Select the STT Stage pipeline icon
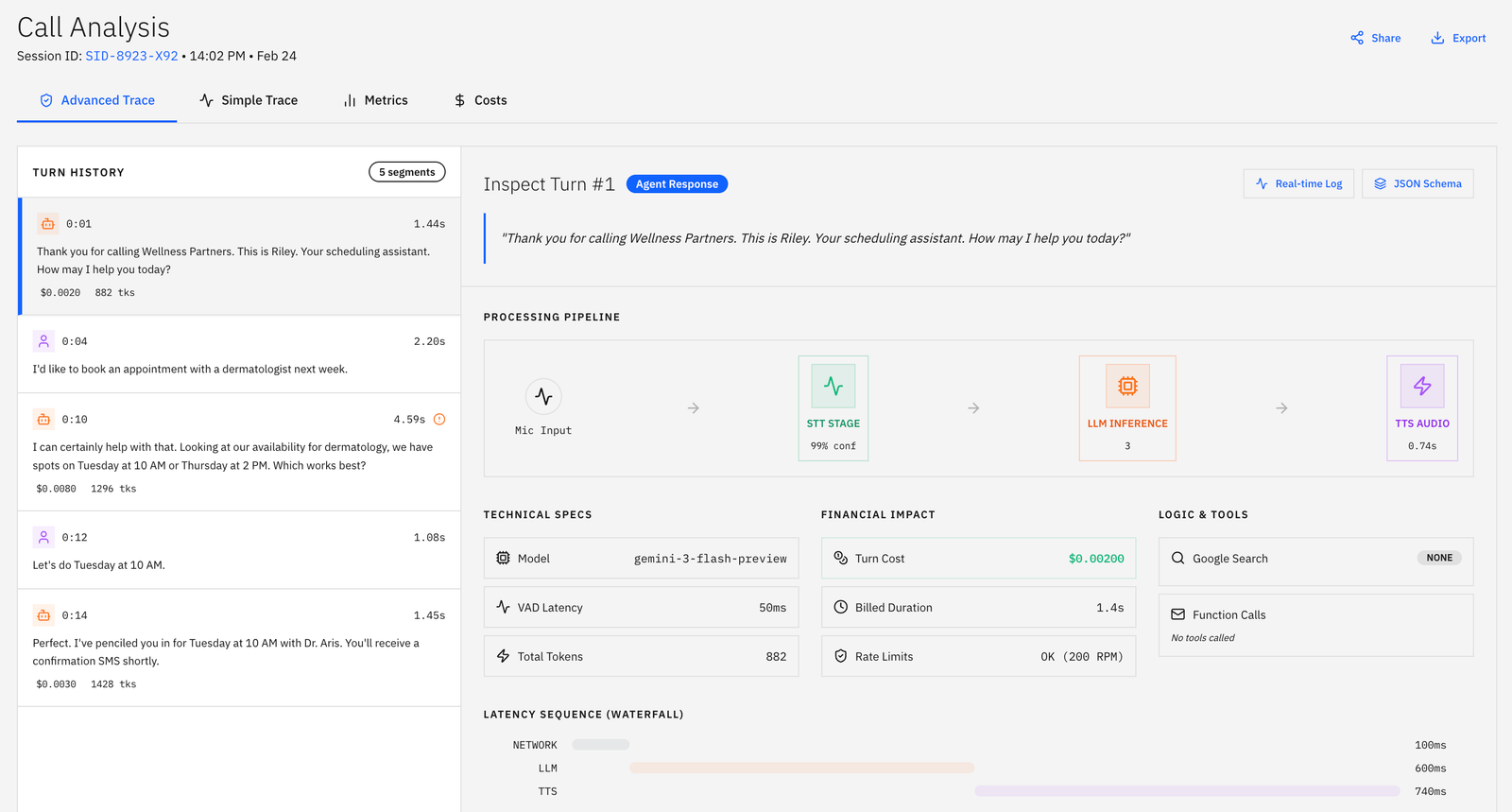 point(833,386)
